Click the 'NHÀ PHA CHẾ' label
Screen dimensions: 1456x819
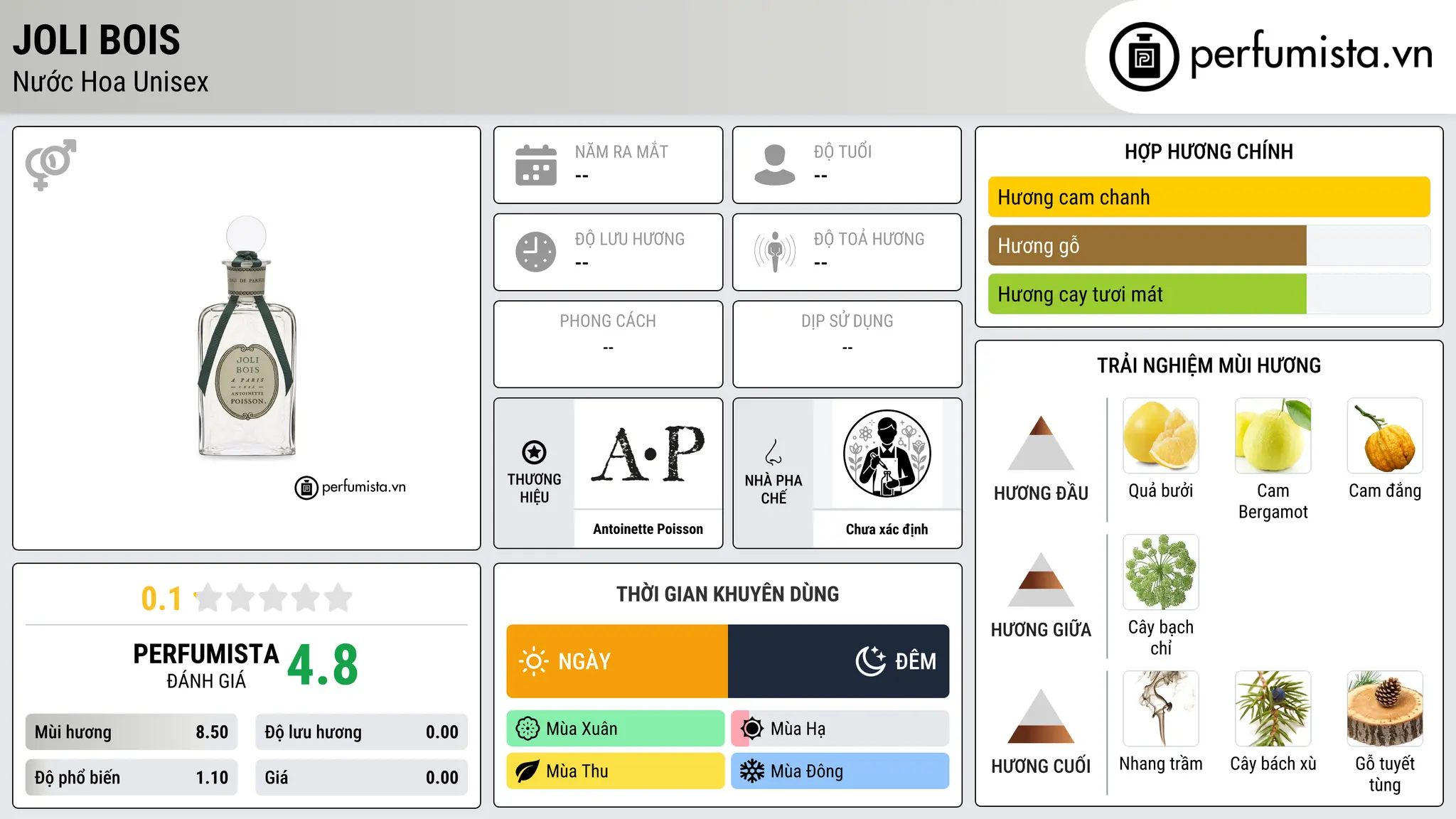773,489
